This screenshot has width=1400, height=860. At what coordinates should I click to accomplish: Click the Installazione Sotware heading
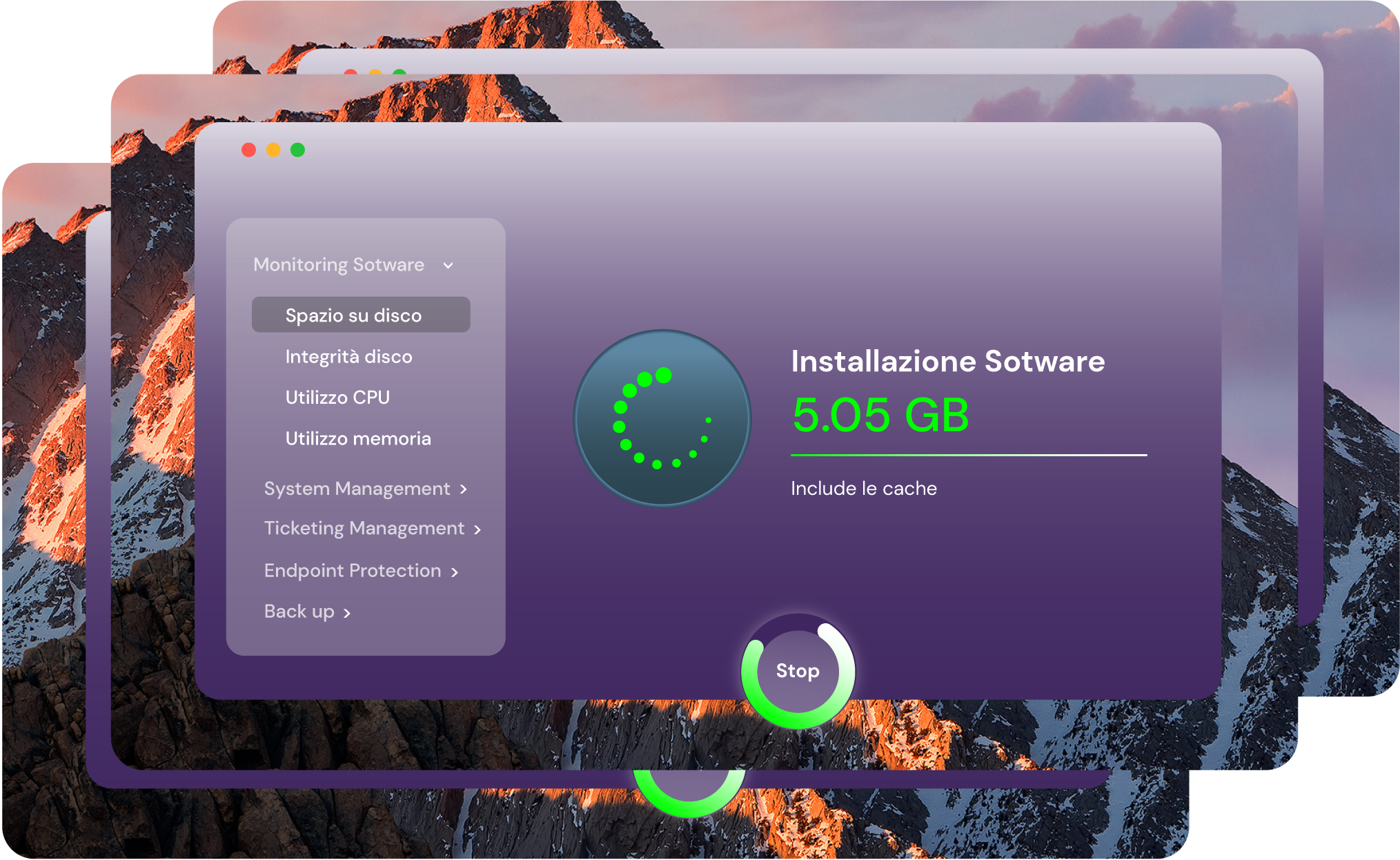947,361
